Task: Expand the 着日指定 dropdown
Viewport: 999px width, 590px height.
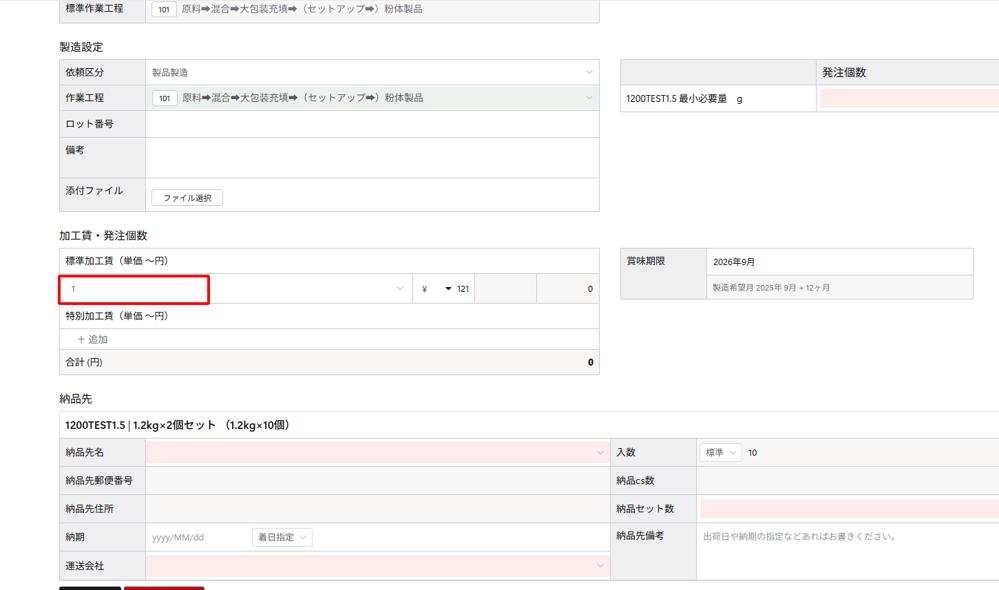Action: 282,537
